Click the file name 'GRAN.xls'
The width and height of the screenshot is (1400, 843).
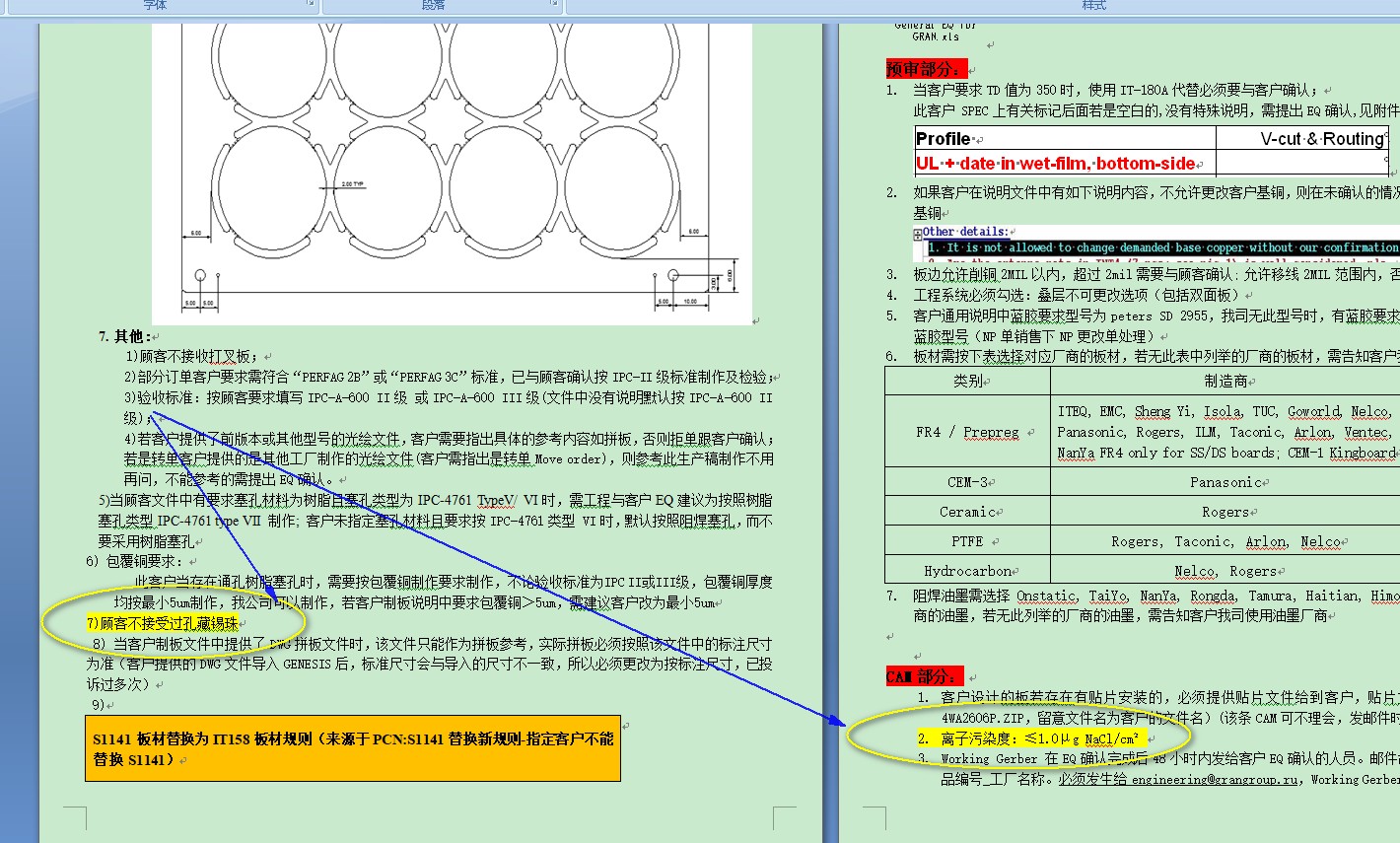point(936,36)
